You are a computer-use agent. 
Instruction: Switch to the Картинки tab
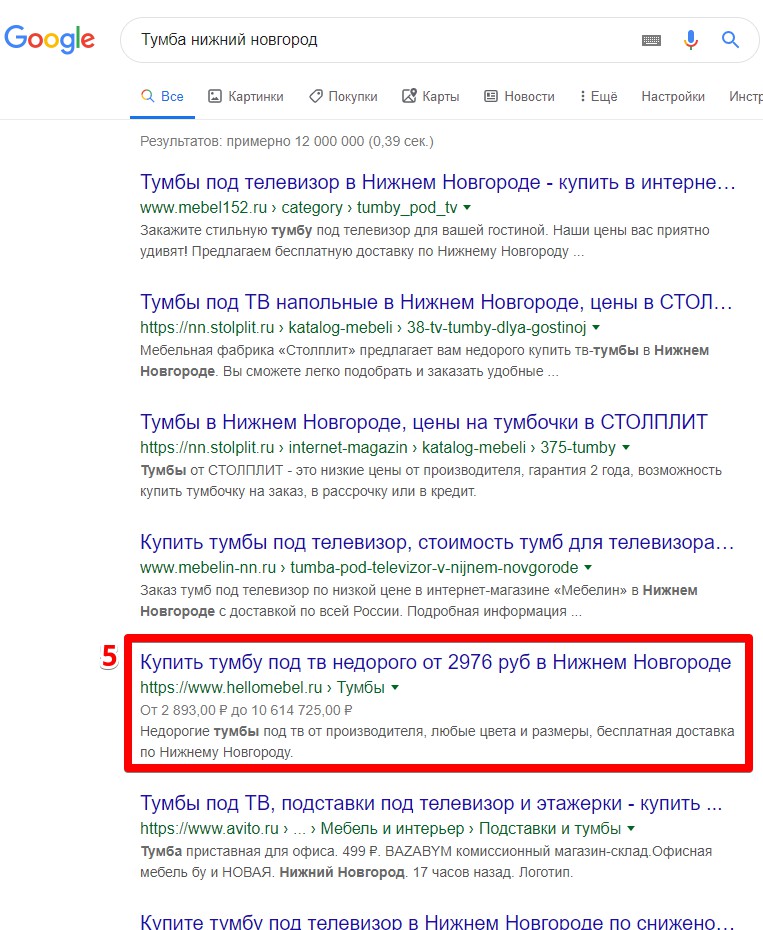pos(246,96)
